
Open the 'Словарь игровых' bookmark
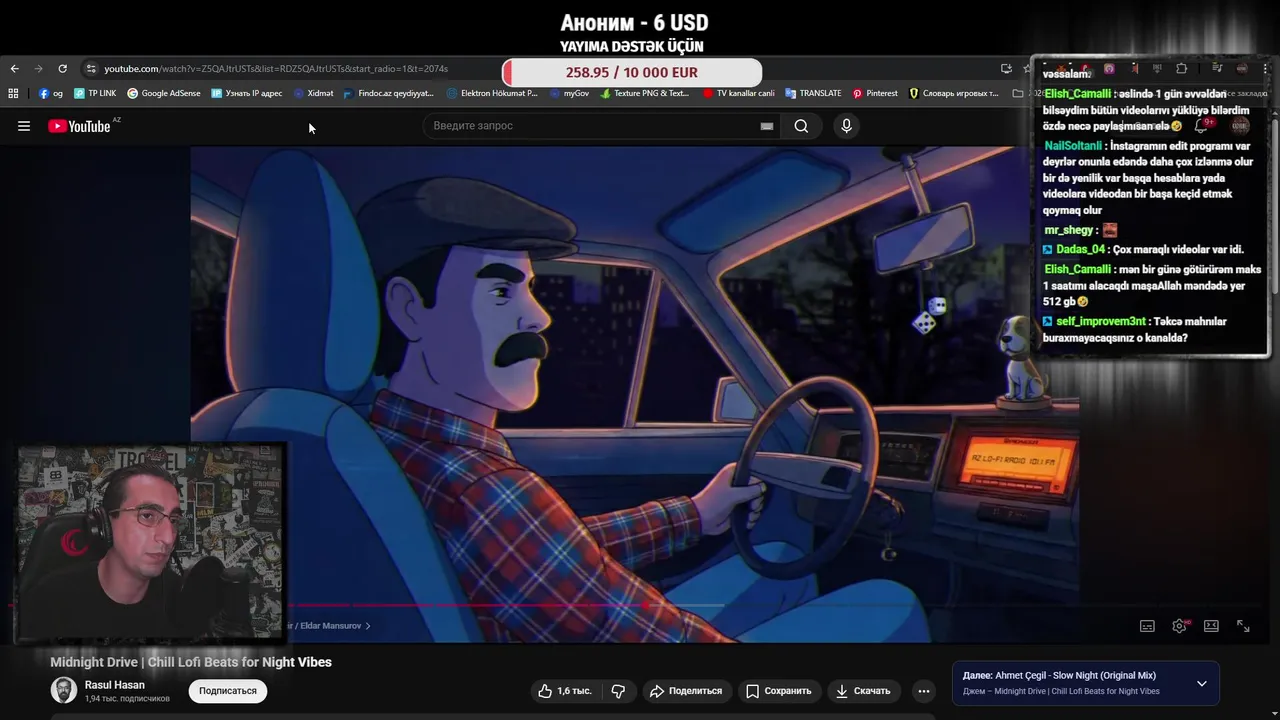pos(954,93)
